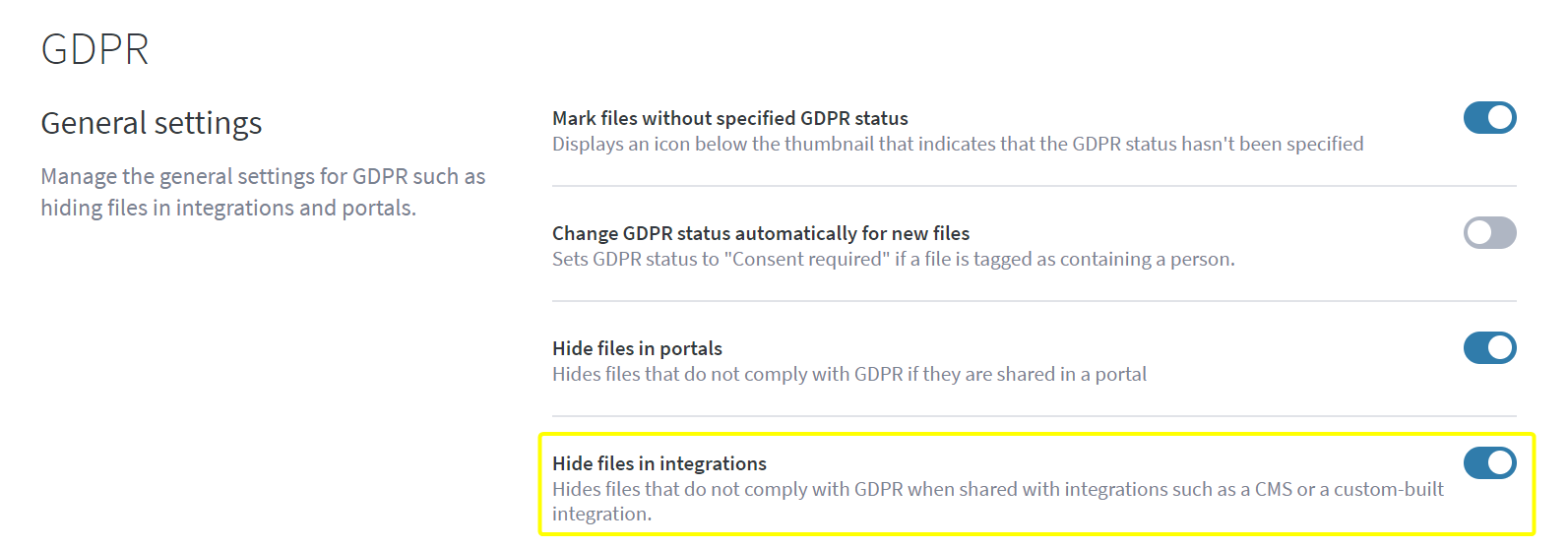Click the description mentioning CMS or custom-built integration
This screenshot has width=1568, height=547.
(997, 490)
